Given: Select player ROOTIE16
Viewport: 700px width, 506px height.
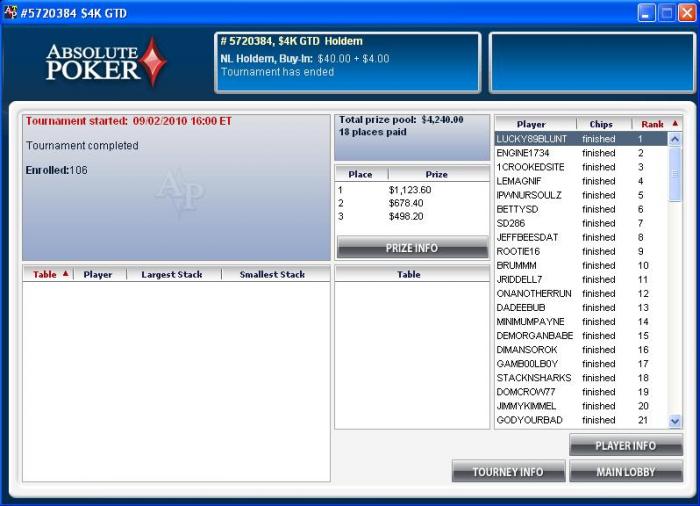Looking at the screenshot, I should [x=581, y=251].
